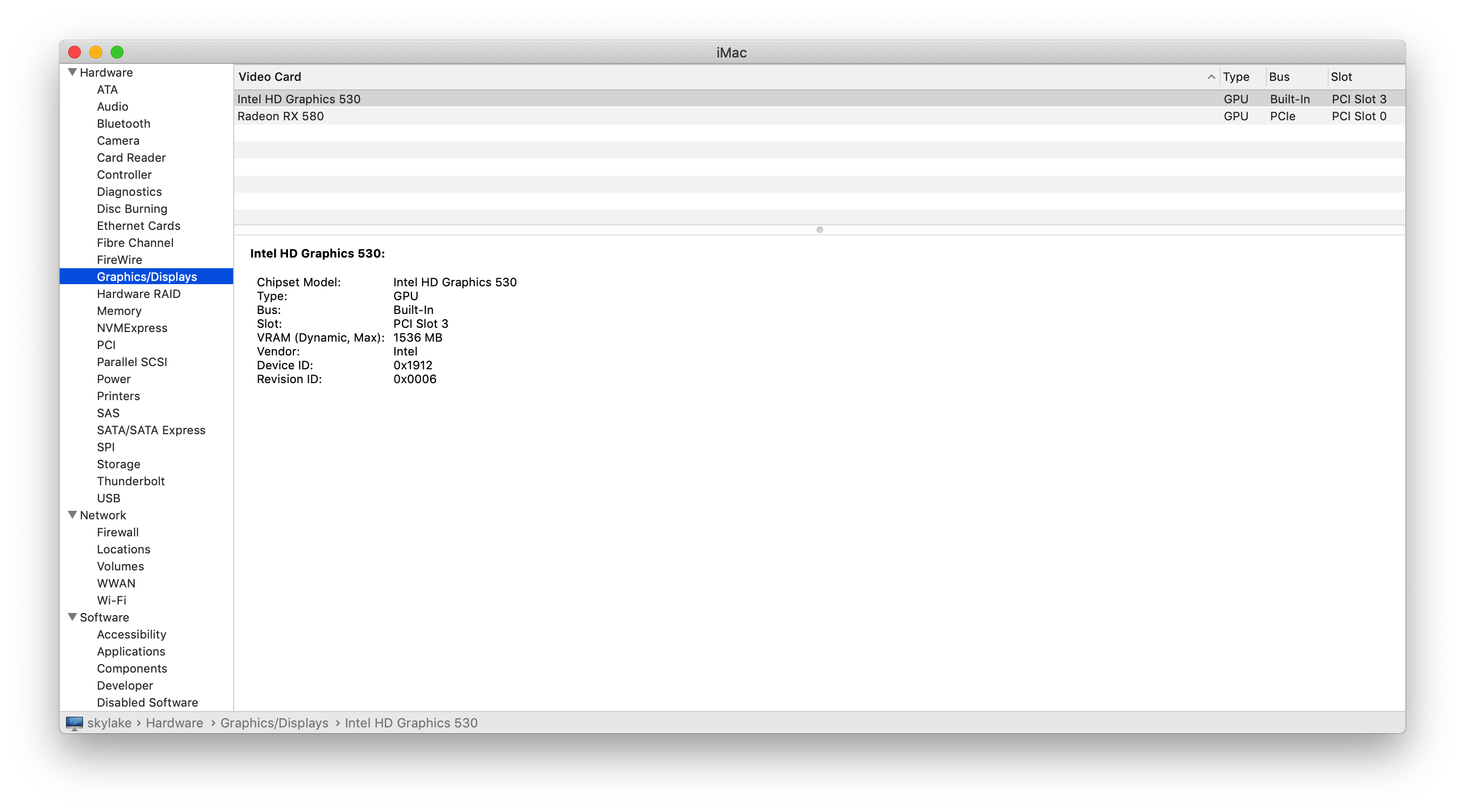The height and width of the screenshot is (812, 1465).
Task: Open the Bluetooth hardware section
Action: click(124, 123)
